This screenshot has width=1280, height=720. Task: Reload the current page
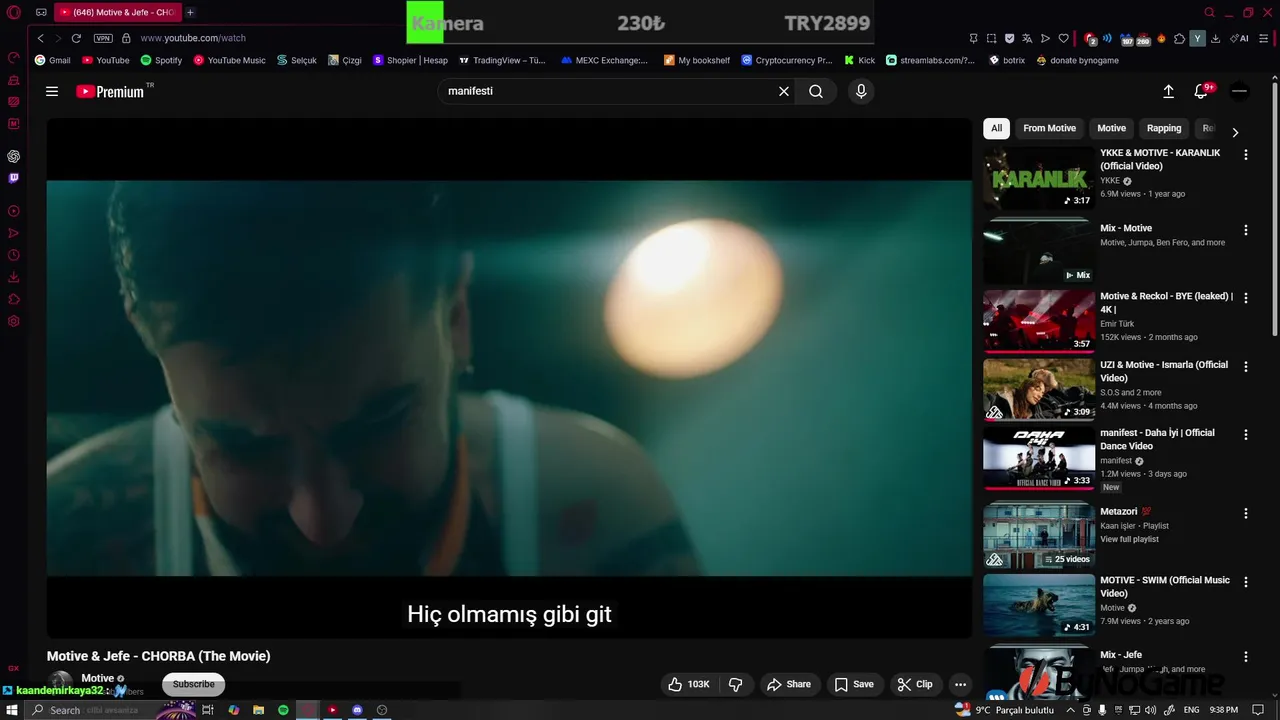point(76,38)
